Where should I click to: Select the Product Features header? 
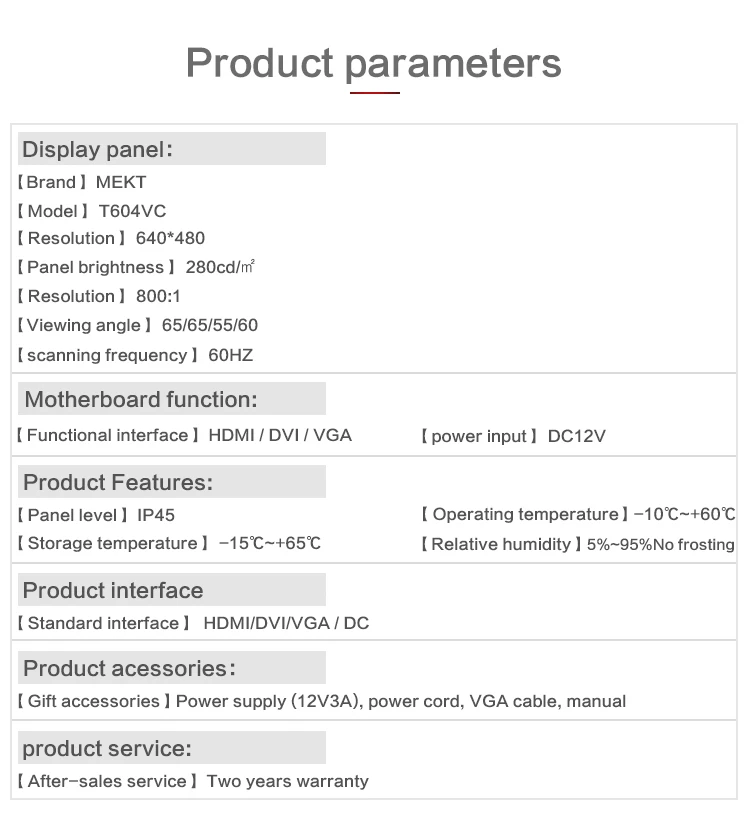(172, 481)
